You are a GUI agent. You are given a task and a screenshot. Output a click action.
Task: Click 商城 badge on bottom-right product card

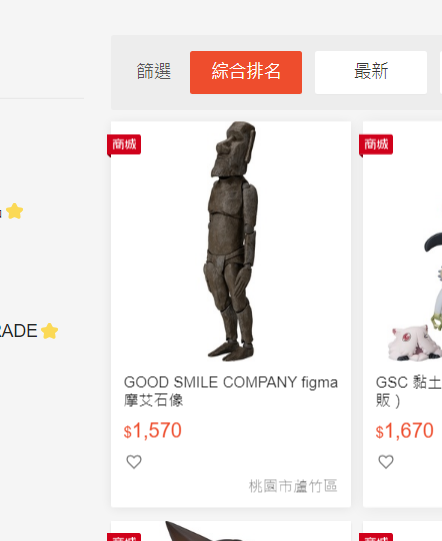pos(376,537)
